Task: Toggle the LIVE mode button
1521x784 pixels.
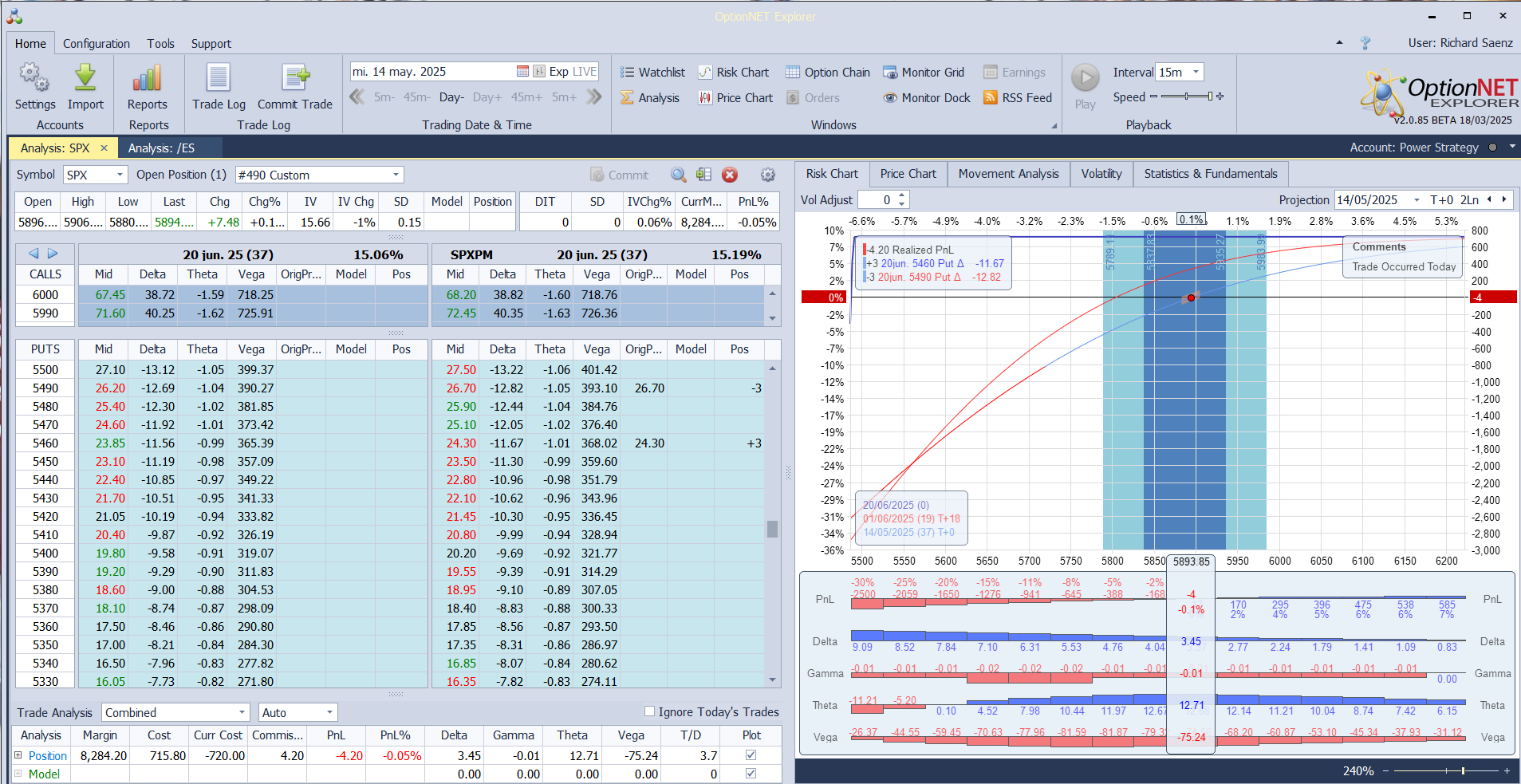Action: click(x=585, y=72)
